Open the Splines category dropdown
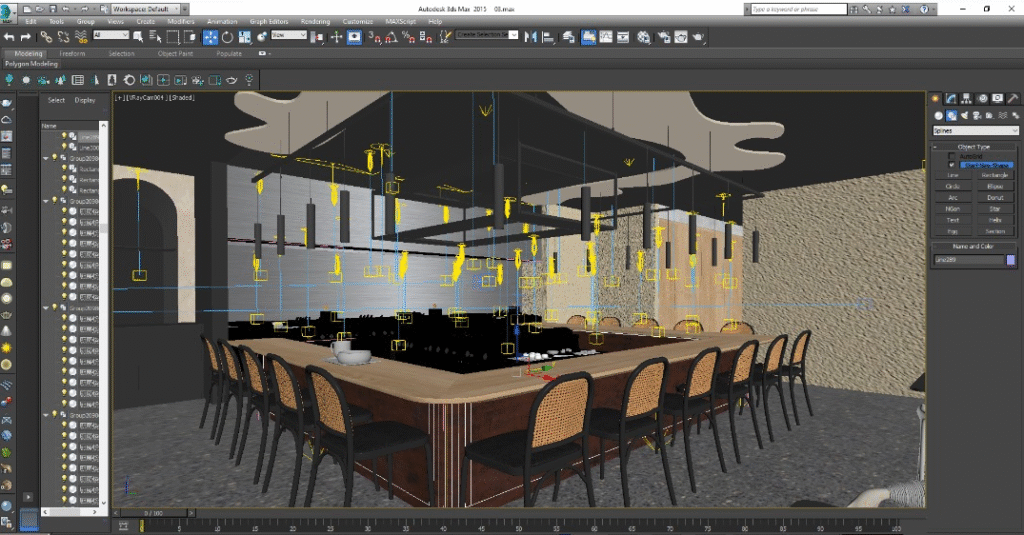1024x535 pixels. (974, 130)
